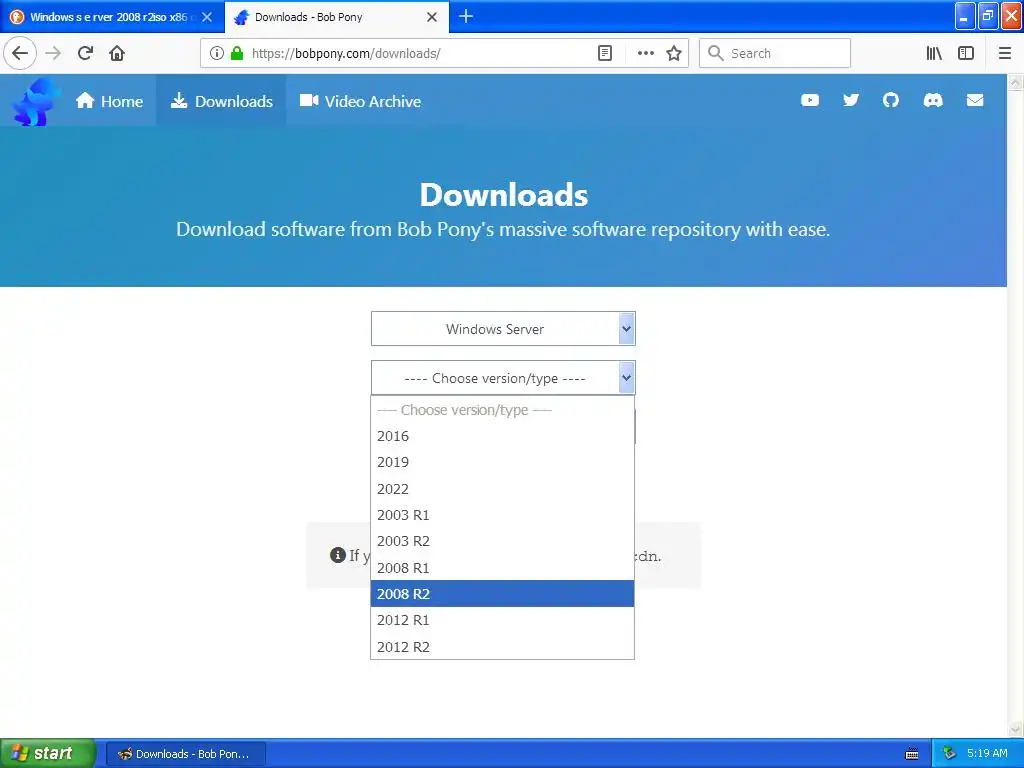The height and width of the screenshot is (768, 1024).
Task: Reload the current page
Action: click(x=85, y=53)
